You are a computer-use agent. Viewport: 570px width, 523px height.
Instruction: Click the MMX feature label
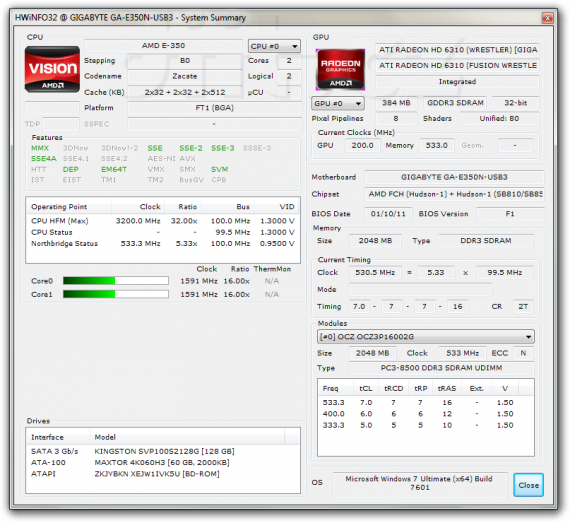tap(40, 148)
